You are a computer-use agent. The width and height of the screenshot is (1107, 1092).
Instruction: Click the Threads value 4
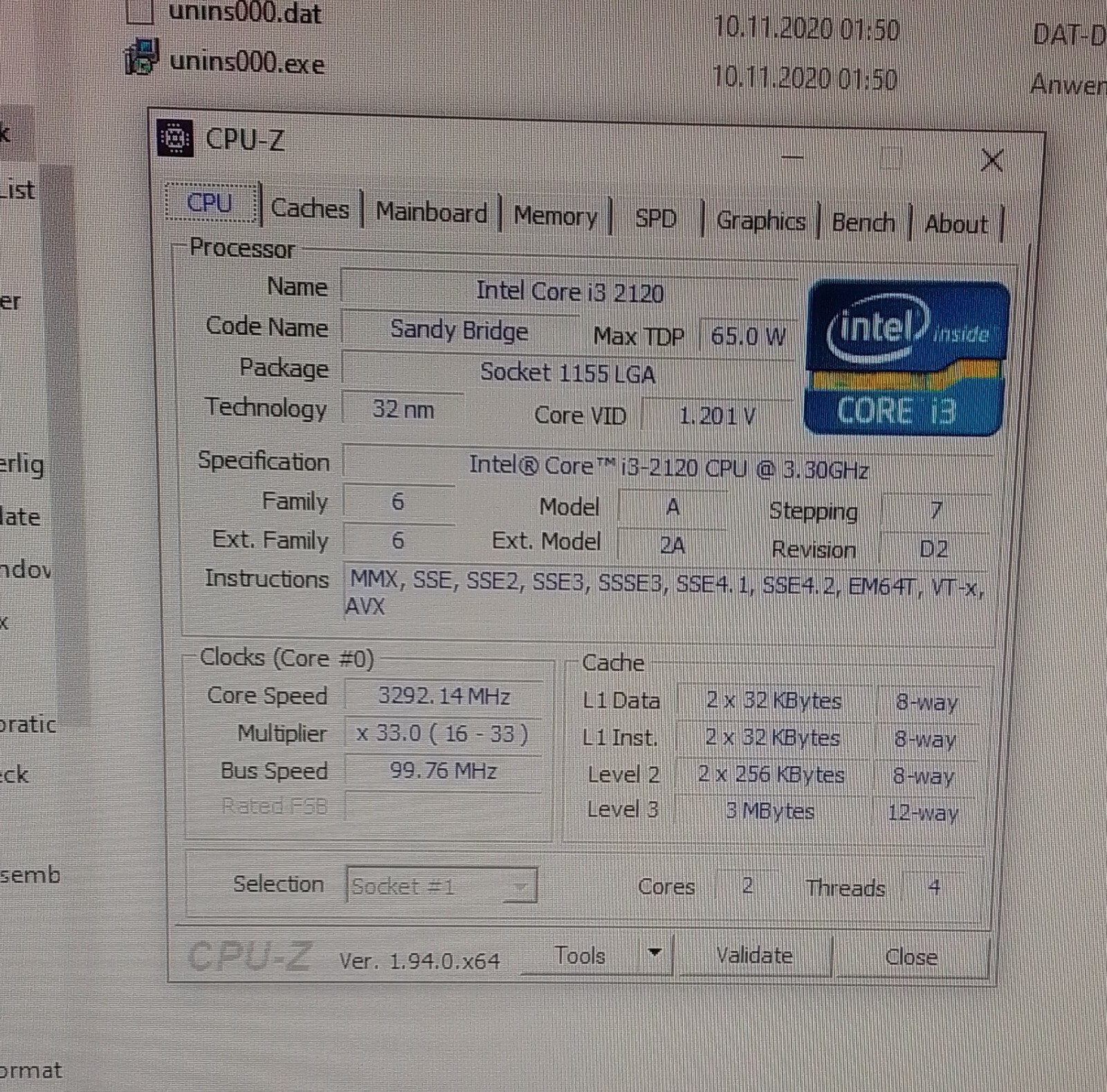pyautogui.click(x=934, y=887)
